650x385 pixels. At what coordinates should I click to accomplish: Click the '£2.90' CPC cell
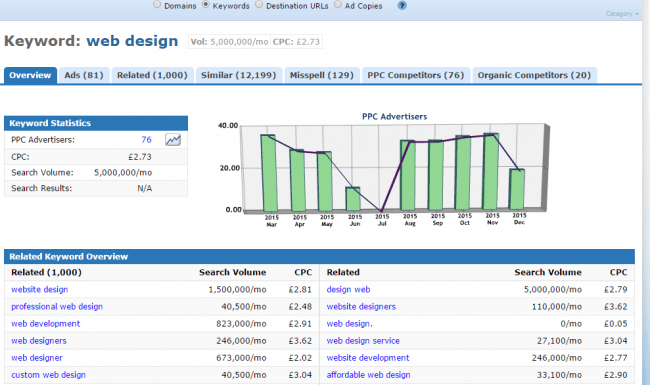(x=616, y=375)
